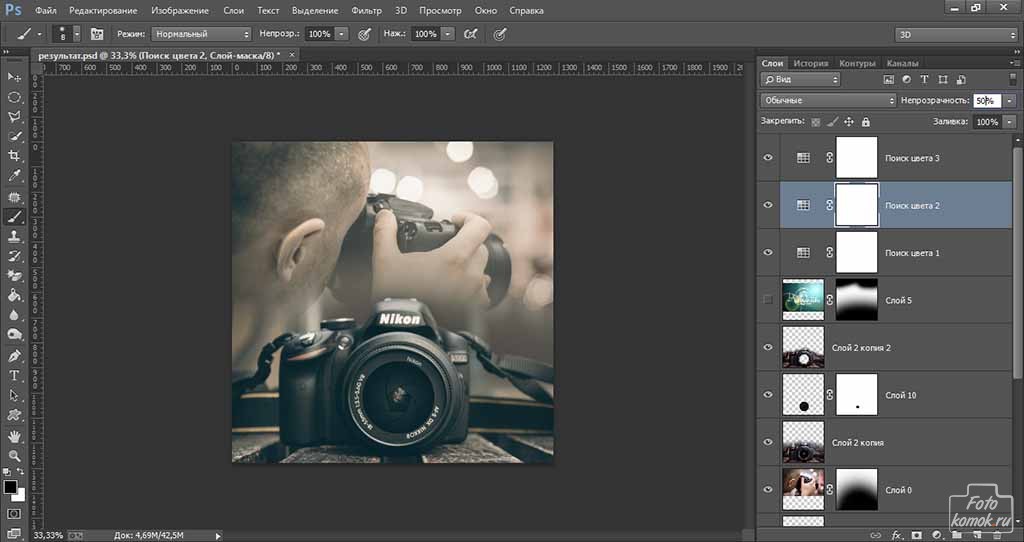Open tool preset picker arrow

[39, 34]
